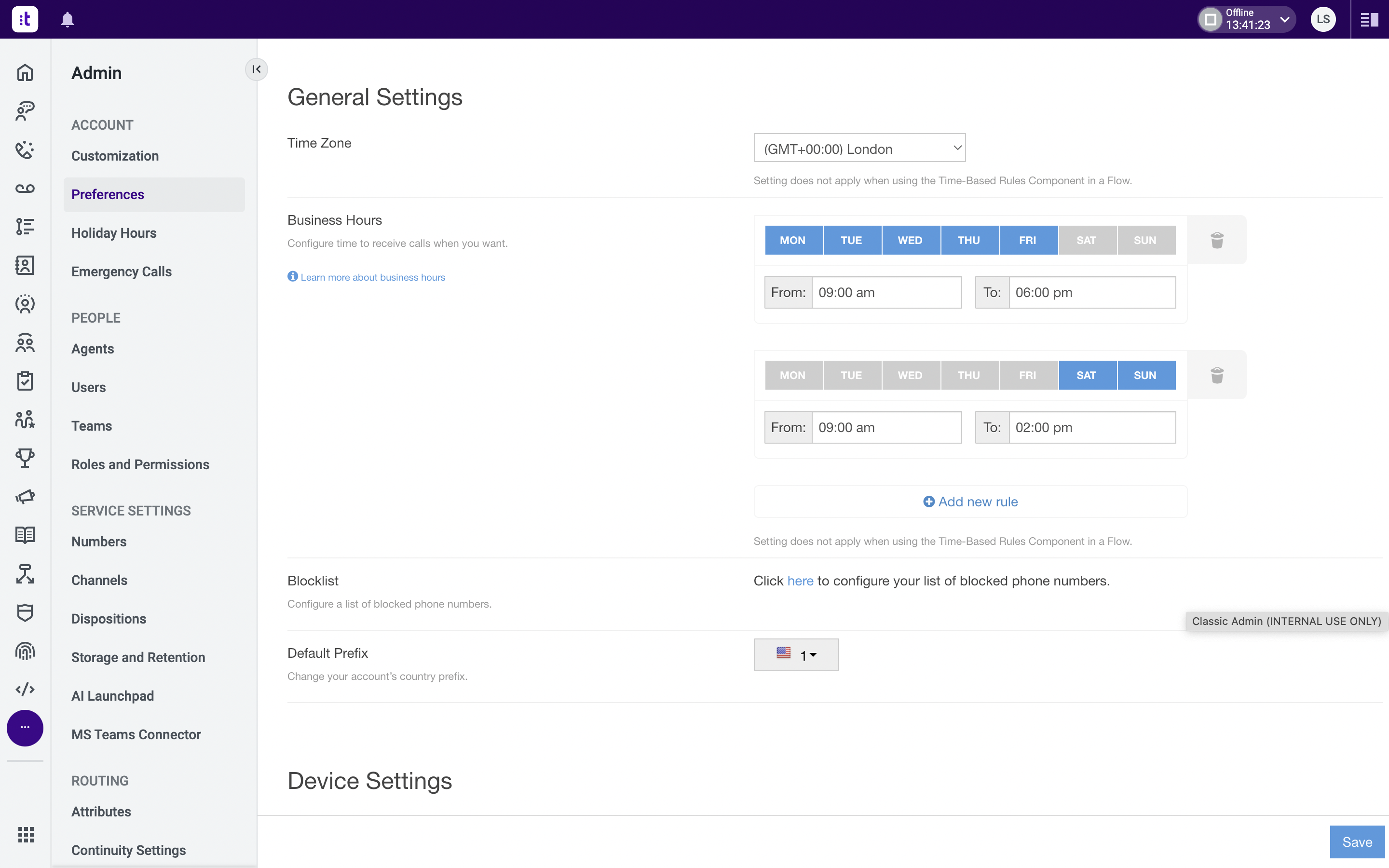
Task: Open the notifications bell
Action: click(67, 19)
